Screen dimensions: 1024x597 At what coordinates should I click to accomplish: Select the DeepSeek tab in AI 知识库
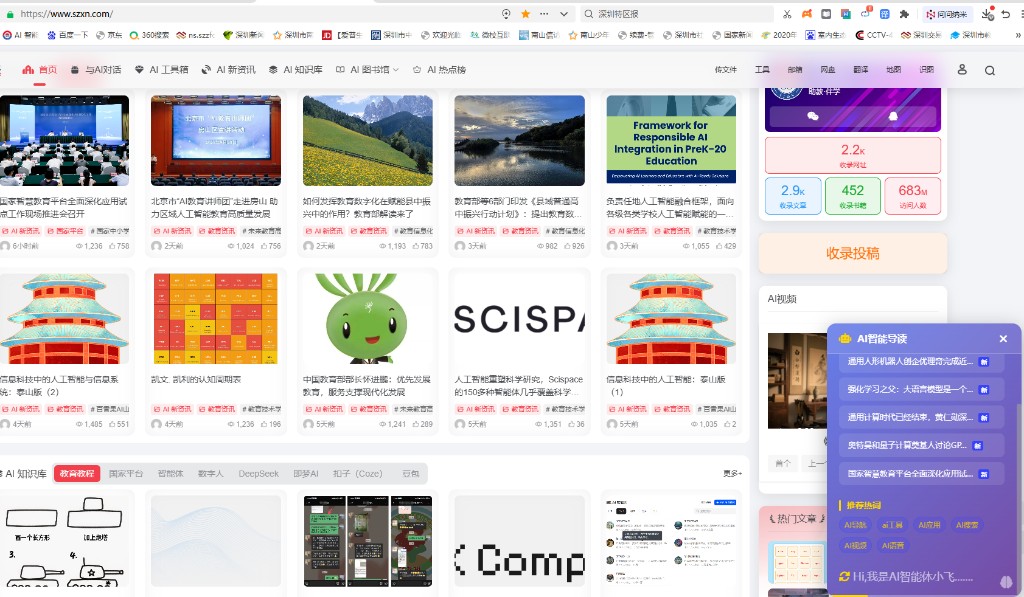(x=258, y=473)
